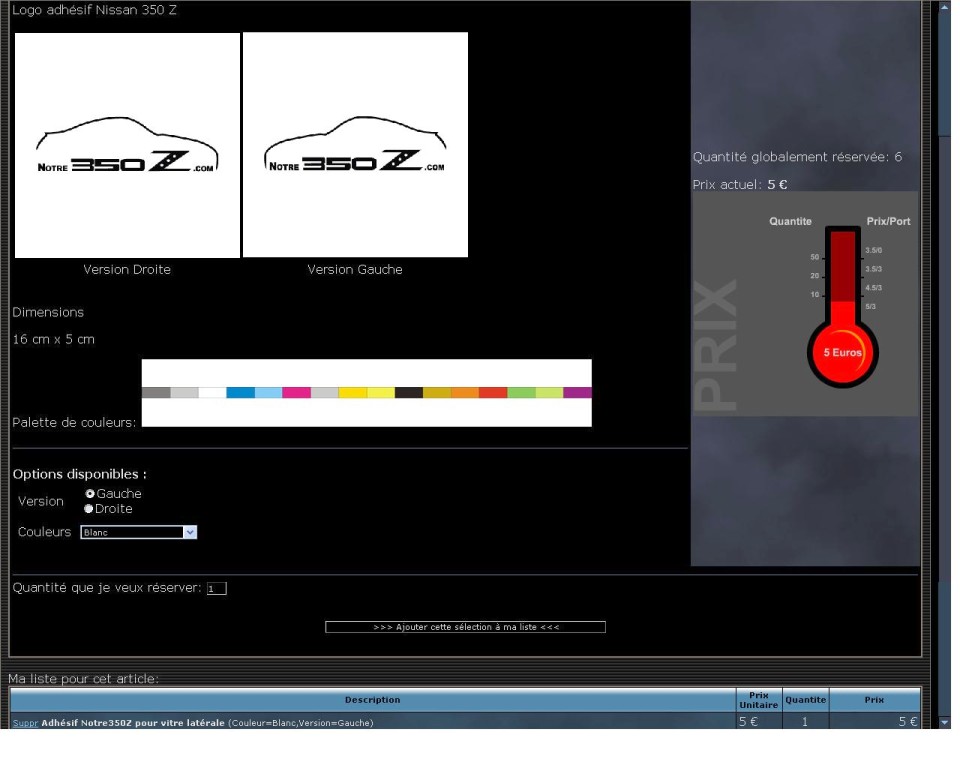960x768 pixels.
Task: Select the dark blue palette swatch
Action: 240,393
